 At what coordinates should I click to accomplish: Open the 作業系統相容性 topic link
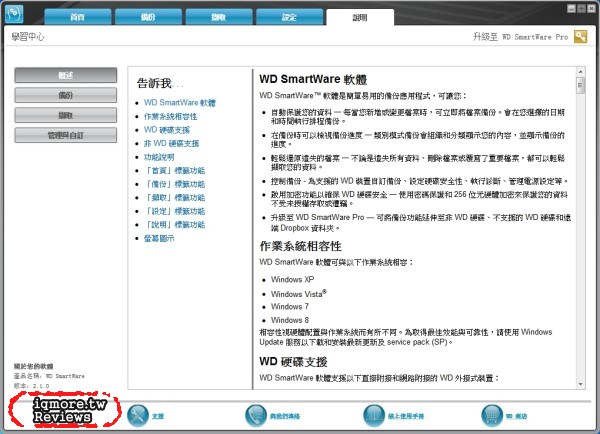170,116
